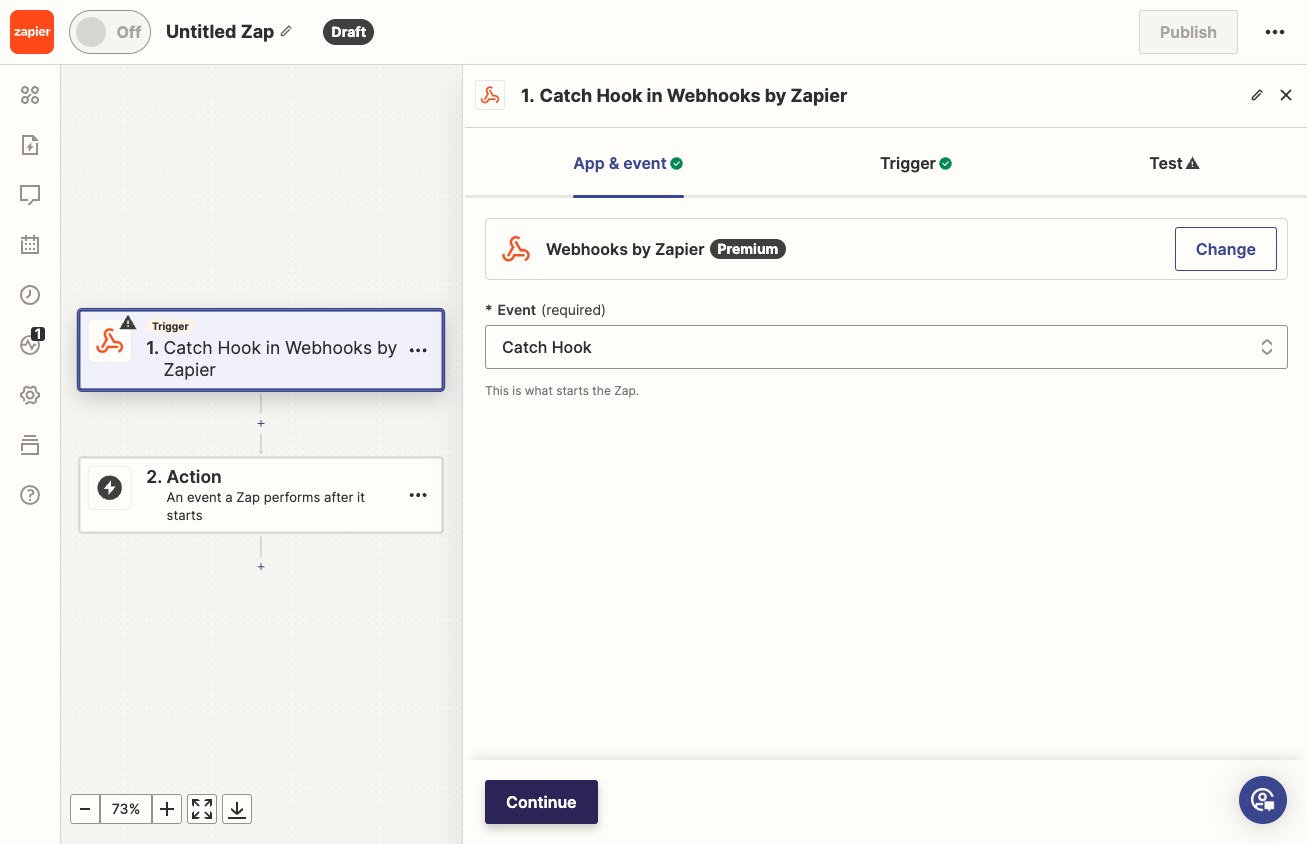Select the Catch Hook trigger step card
Screen dimensions: 1307x844
point(261,350)
